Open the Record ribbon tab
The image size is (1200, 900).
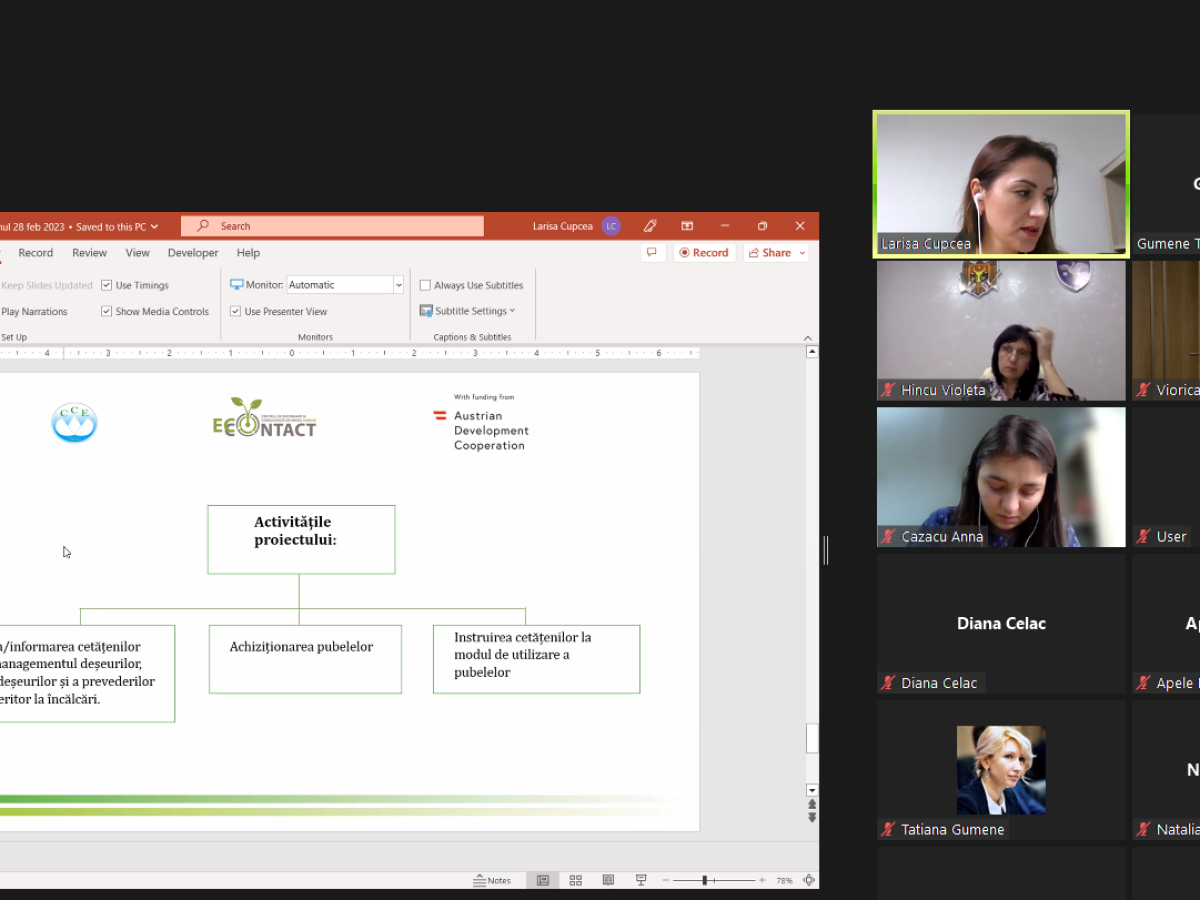(36, 253)
